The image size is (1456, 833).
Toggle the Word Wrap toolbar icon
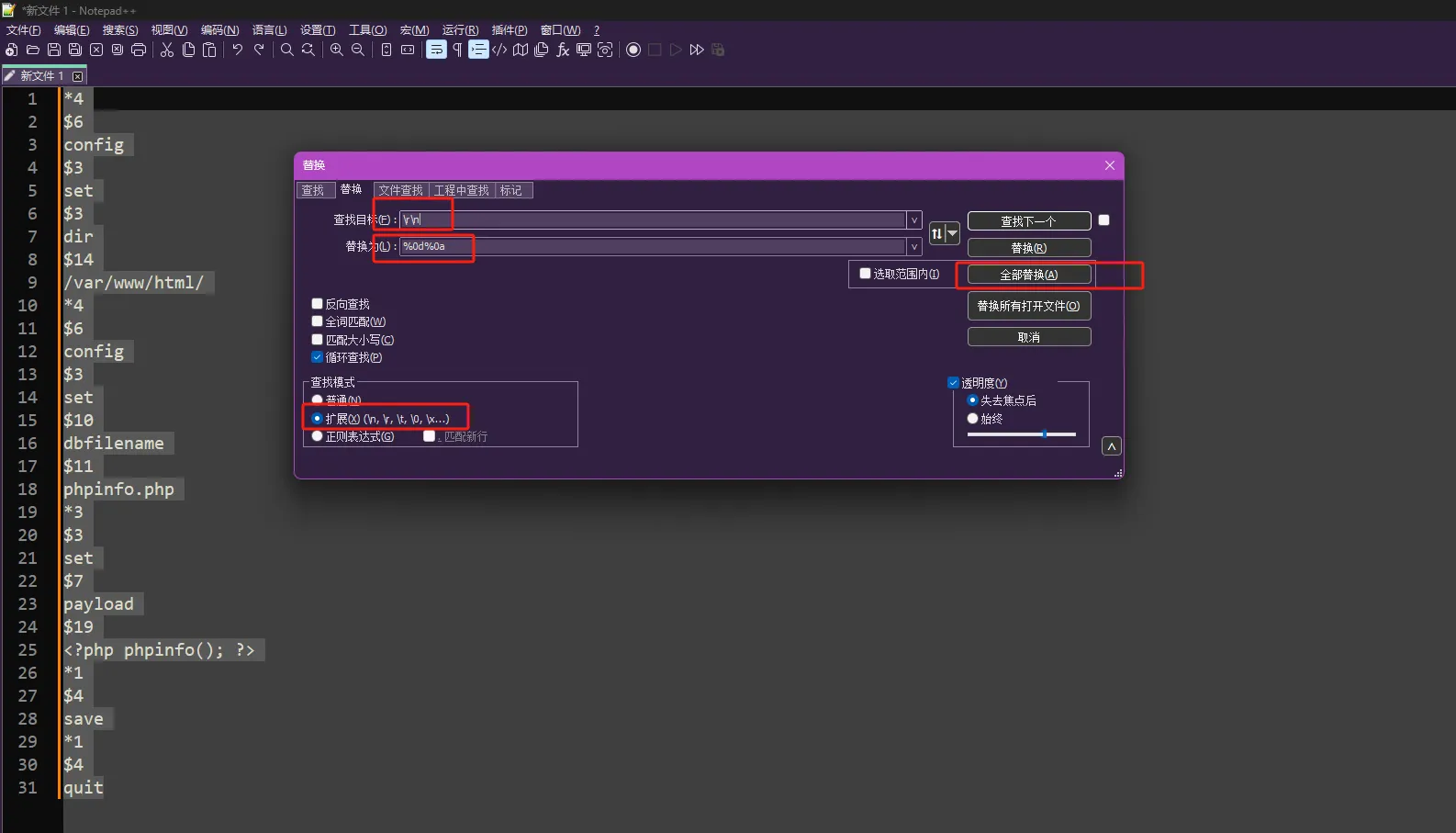pos(436,50)
